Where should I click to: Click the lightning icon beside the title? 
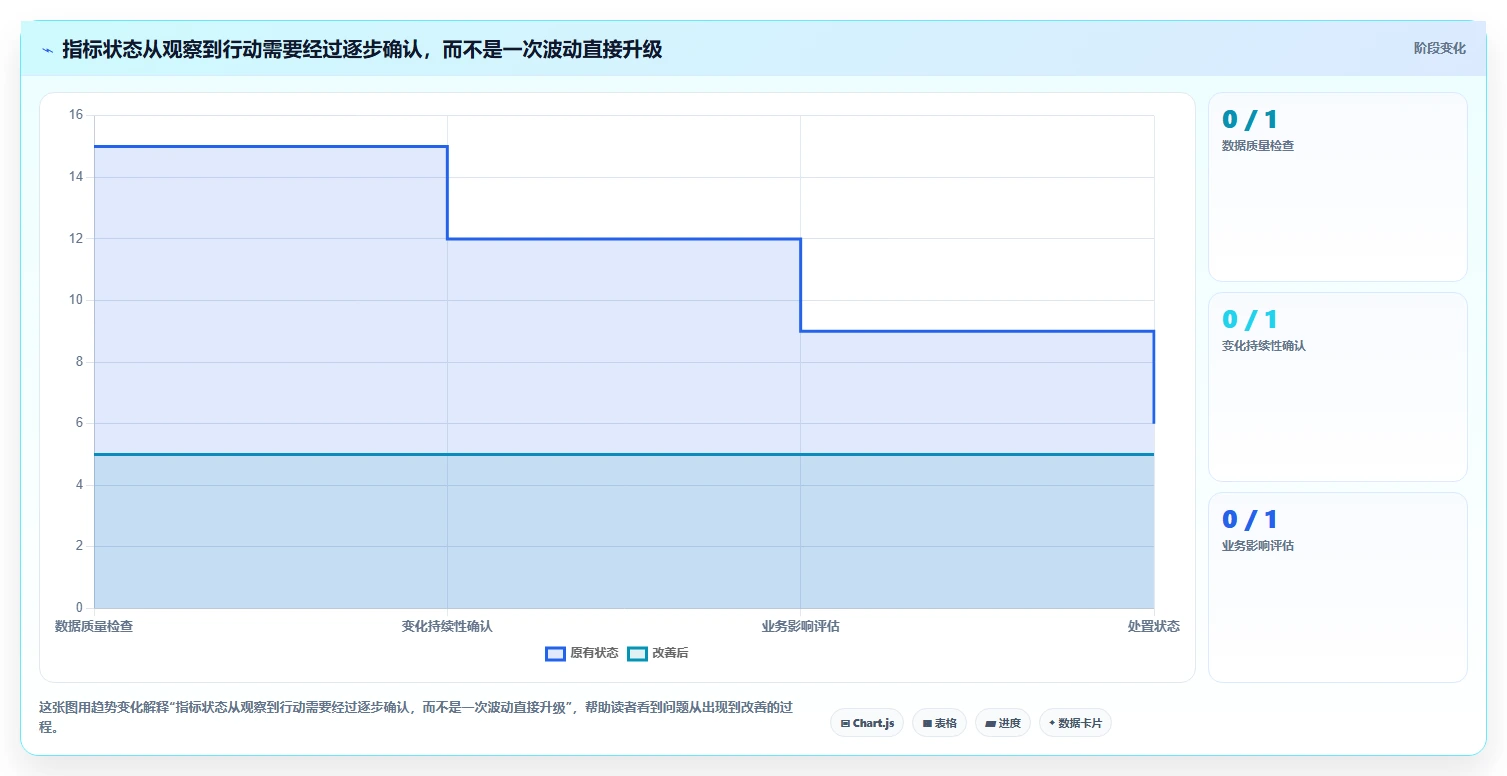pos(47,50)
